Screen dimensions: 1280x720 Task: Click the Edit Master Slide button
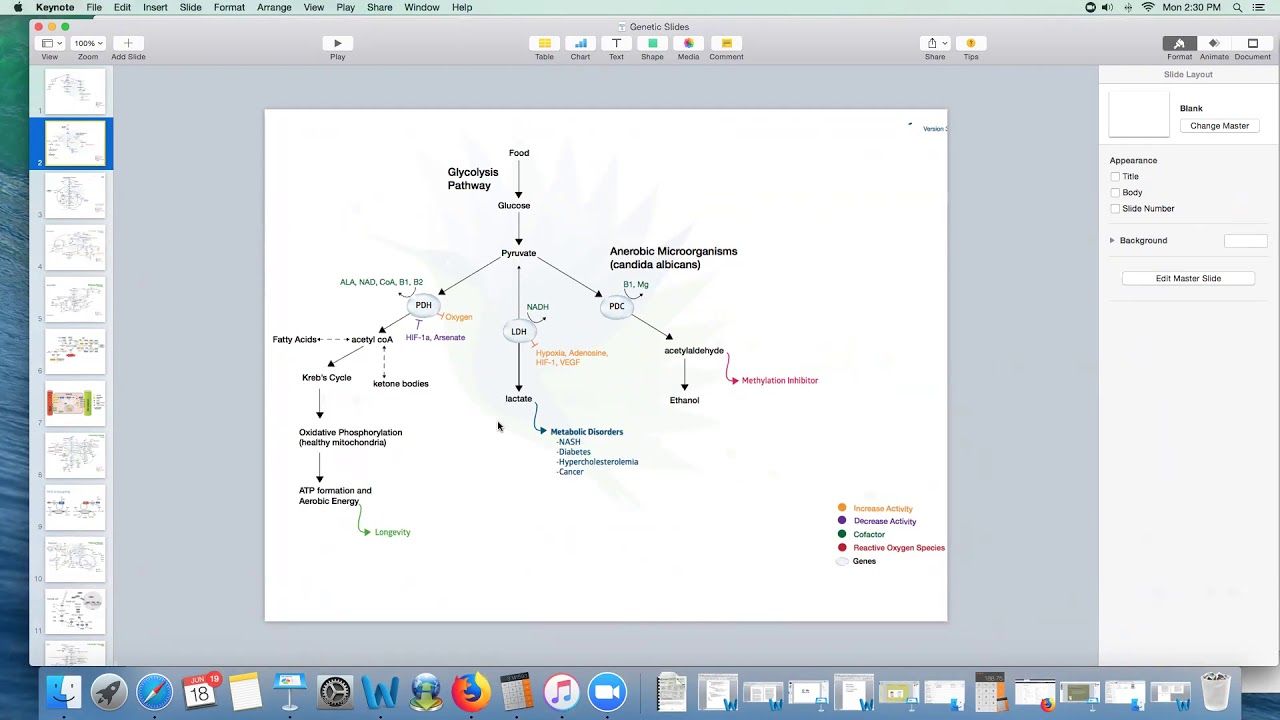click(1188, 278)
